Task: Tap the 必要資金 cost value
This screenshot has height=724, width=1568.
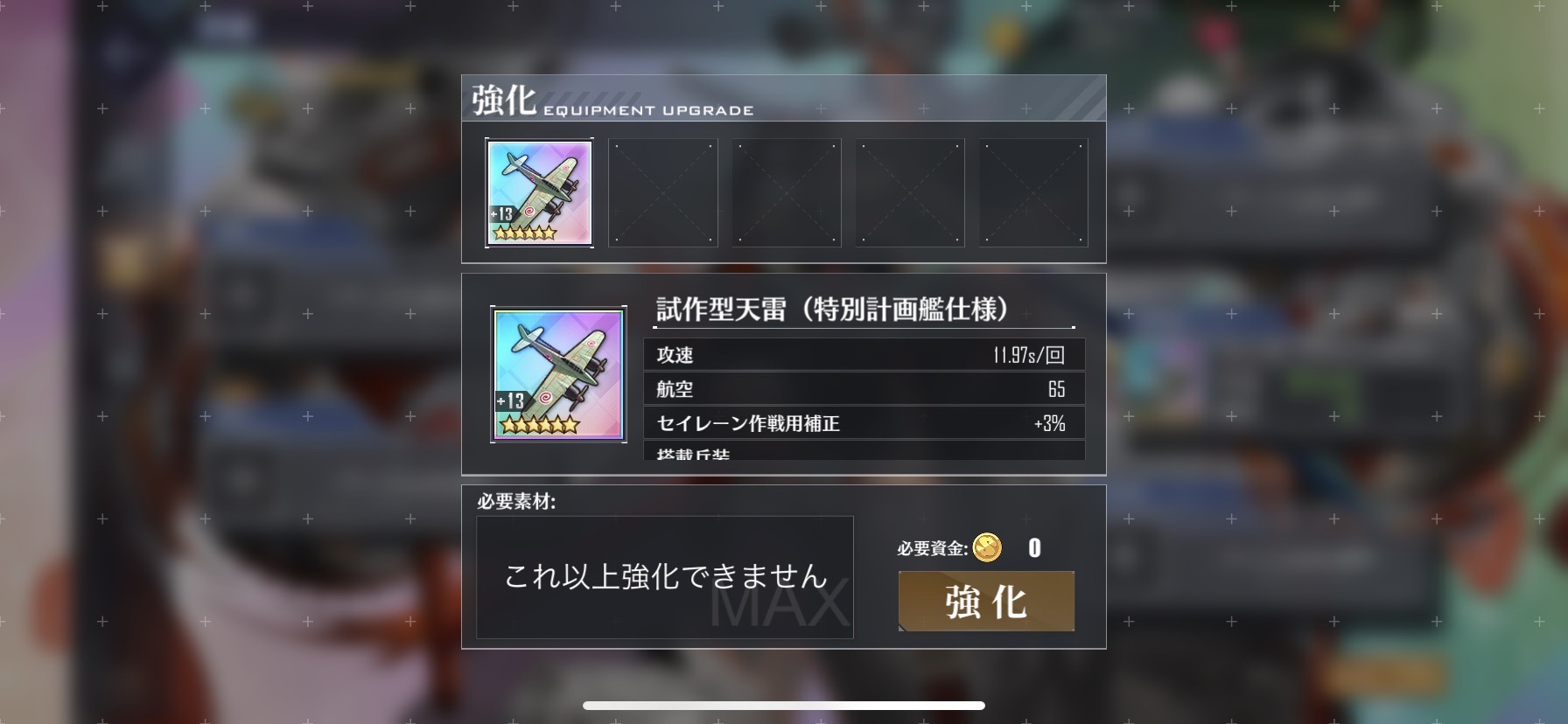Action: coord(1034,548)
